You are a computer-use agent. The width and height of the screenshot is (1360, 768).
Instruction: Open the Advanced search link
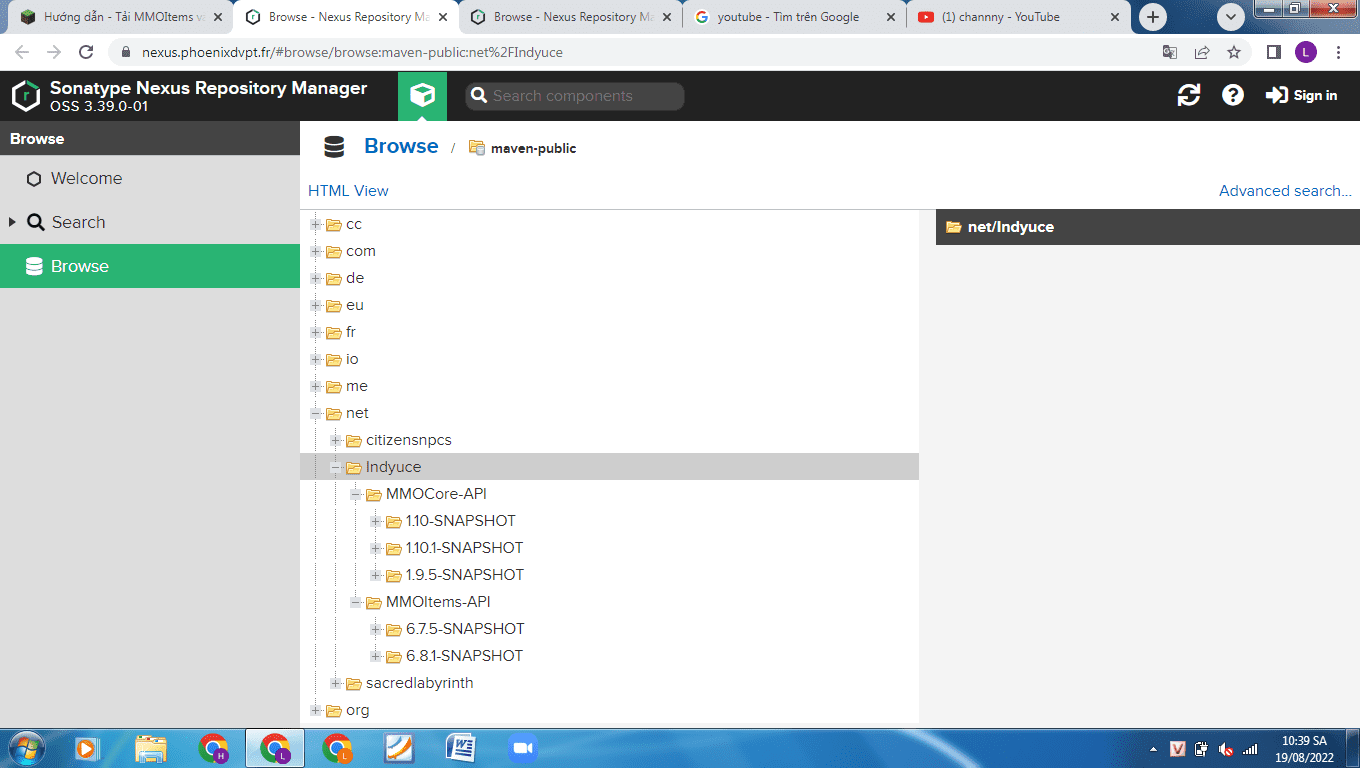pos(1285,191)
